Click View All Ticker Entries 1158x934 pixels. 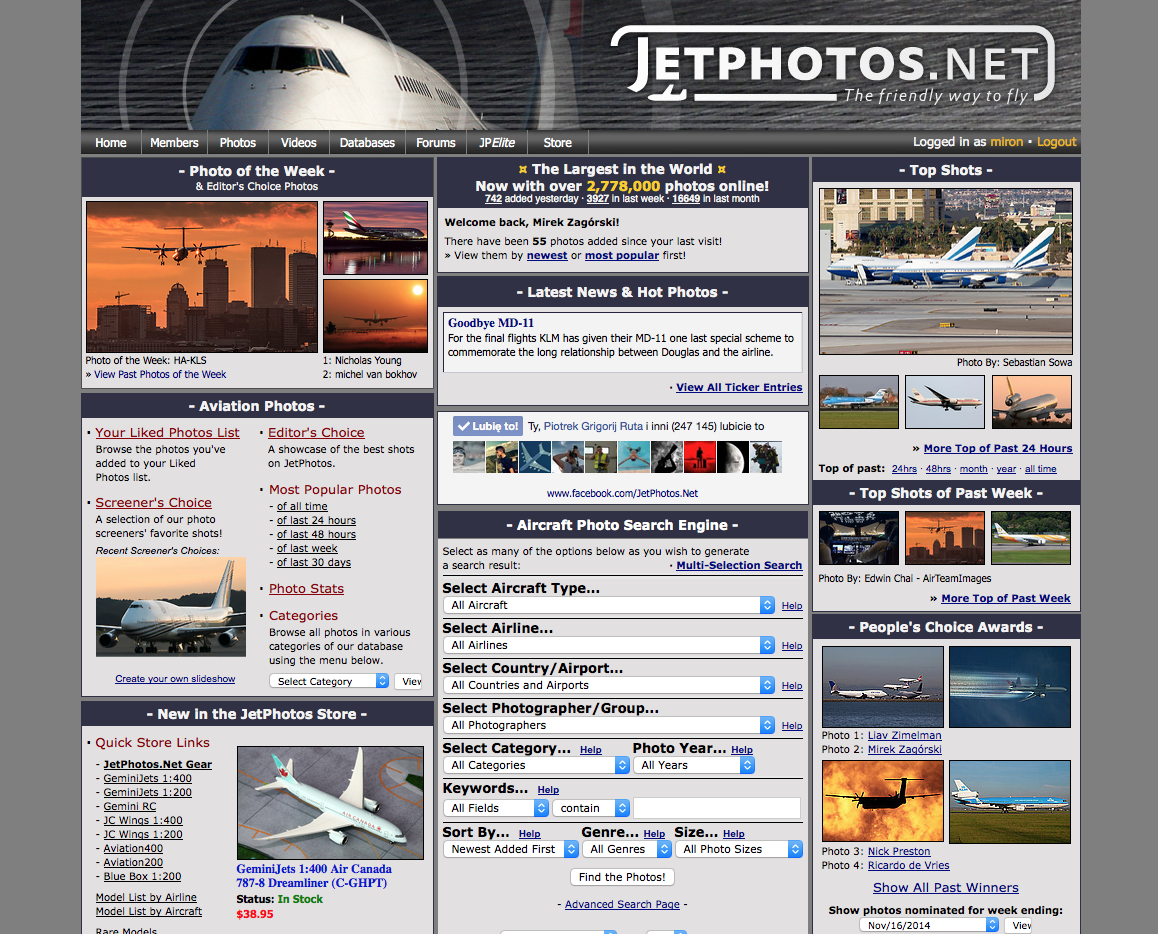[739, 387]
